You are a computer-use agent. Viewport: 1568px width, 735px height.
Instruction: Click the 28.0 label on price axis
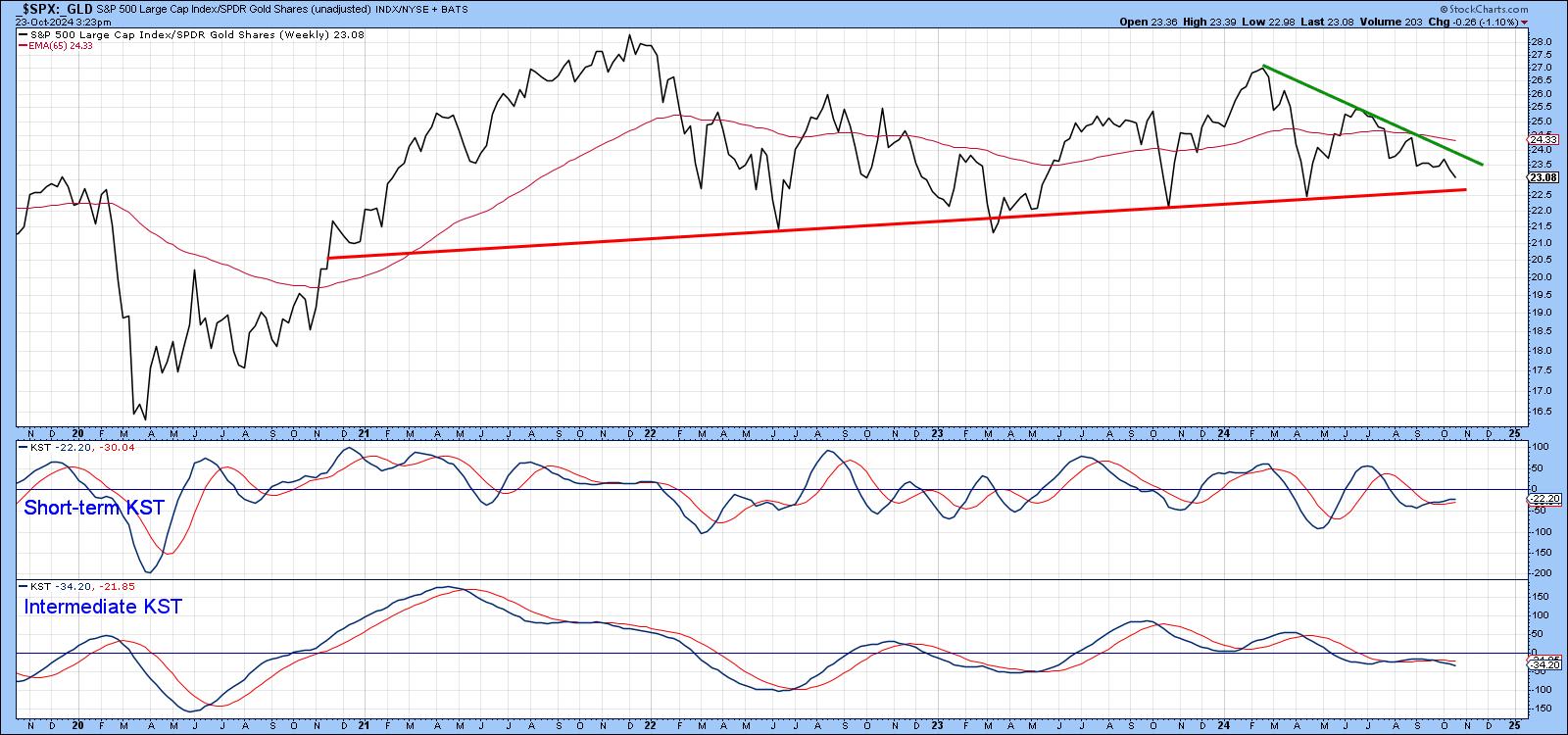1540,42
